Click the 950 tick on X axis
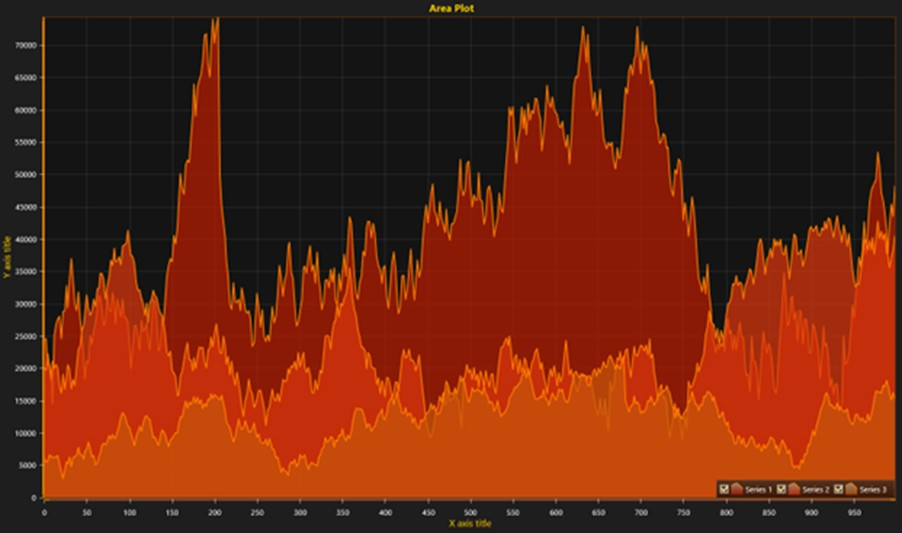 tap(854, 512)
